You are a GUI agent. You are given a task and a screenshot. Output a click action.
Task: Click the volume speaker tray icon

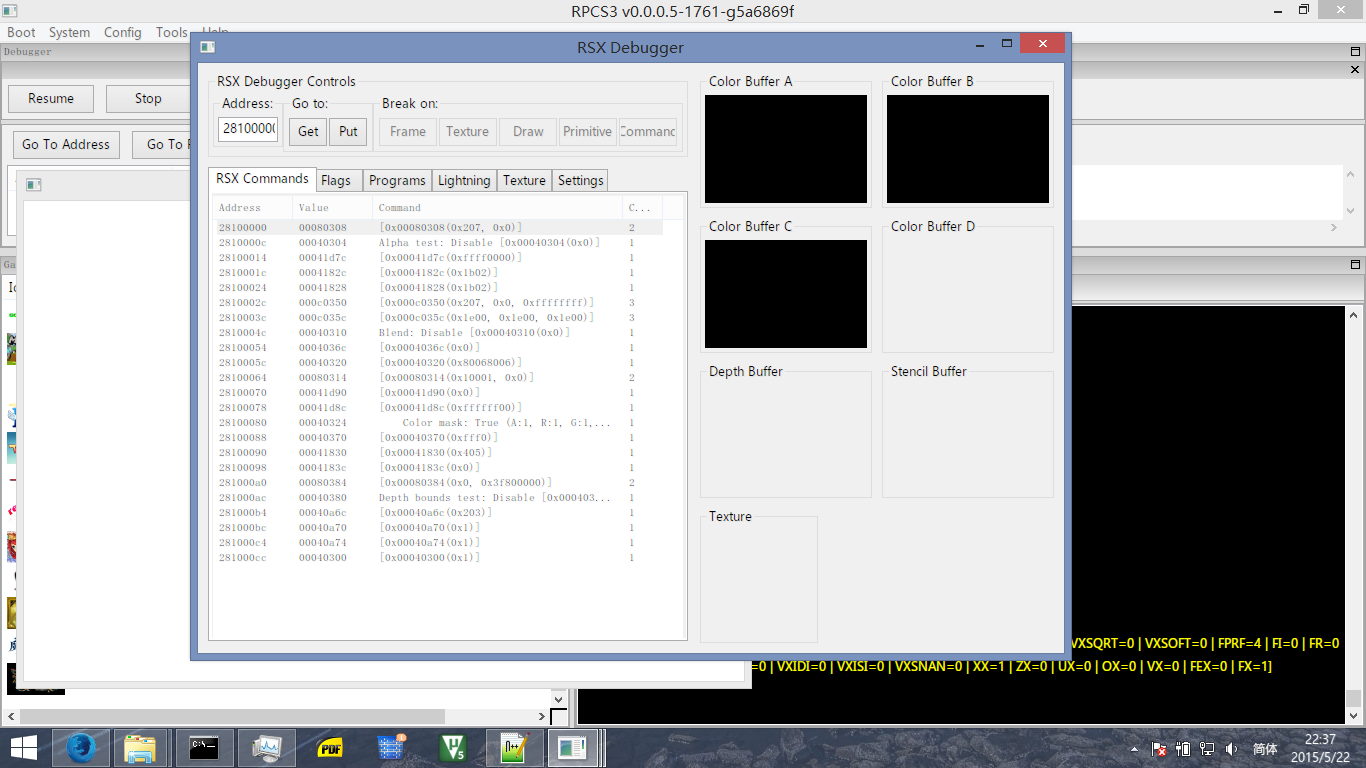1231,748
